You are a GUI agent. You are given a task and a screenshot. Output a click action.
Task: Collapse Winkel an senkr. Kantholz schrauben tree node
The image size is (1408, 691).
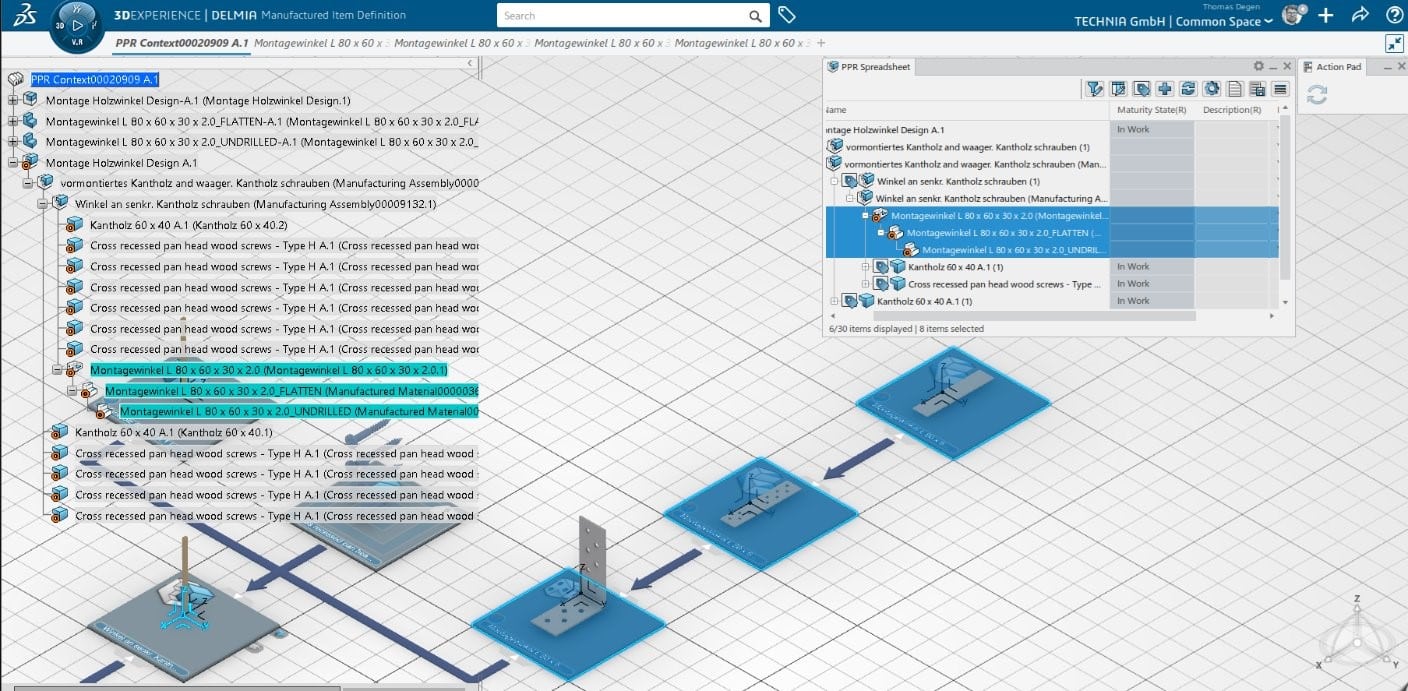[42, 204]
